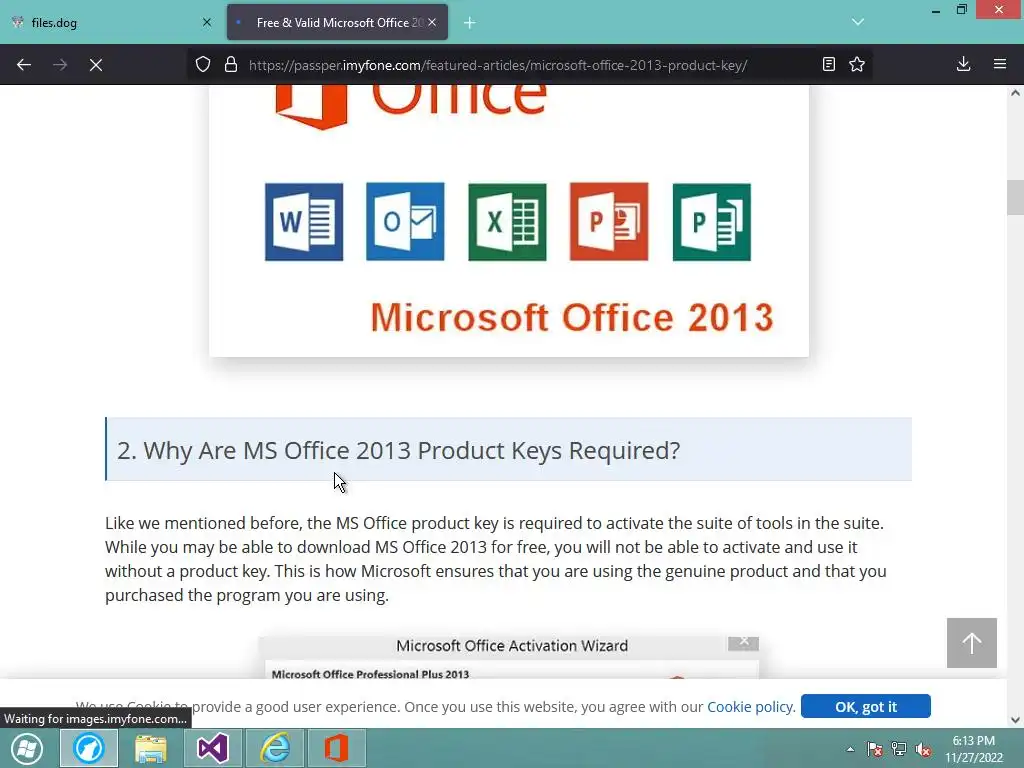The height and width of the screenshot is (768, 1024).
Task: Expand the list all tabs chevron
Action: pyautogui.click(x=858, y=22)
